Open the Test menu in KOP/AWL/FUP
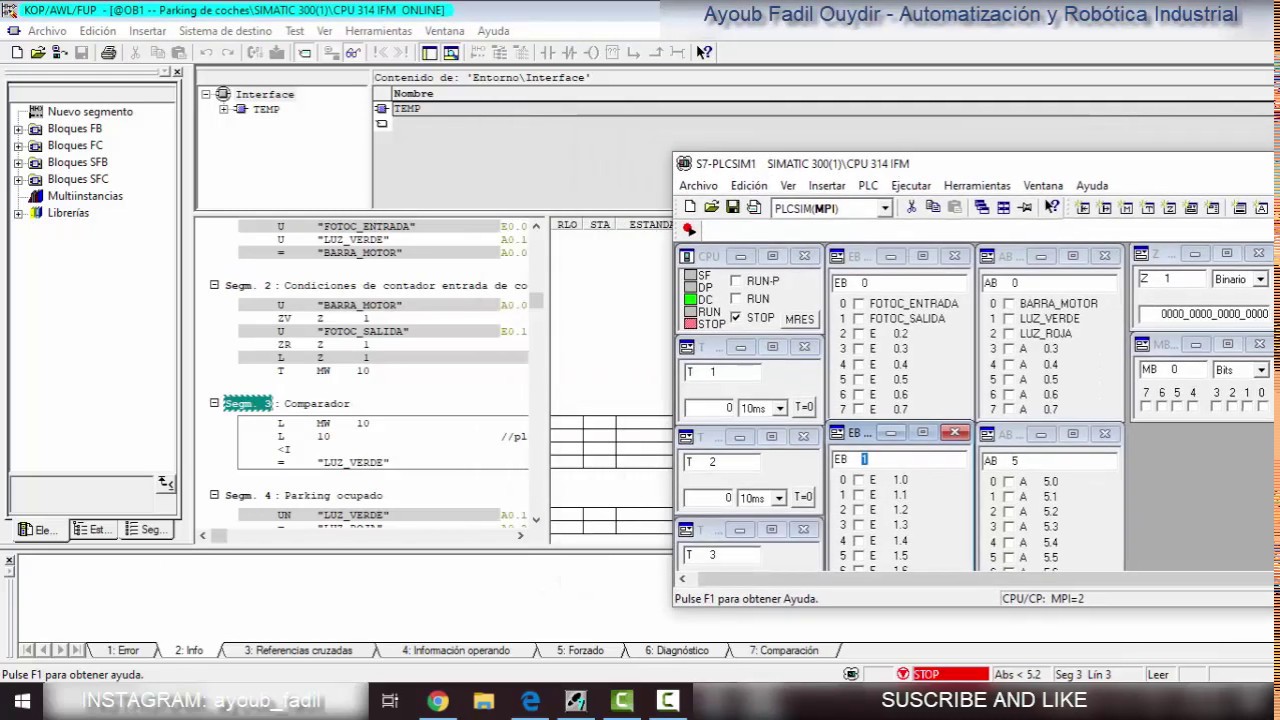Viewport: 1280px width, 720px height. click(294, 31)
